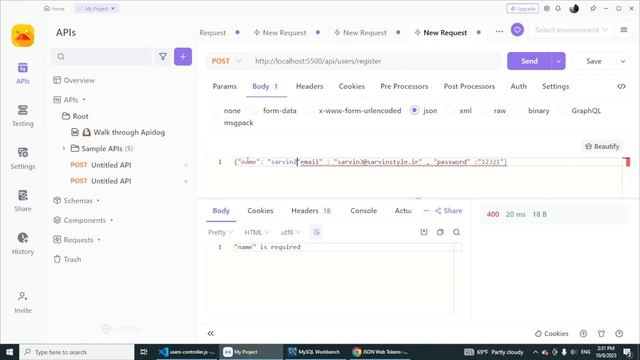Copy the response body
640x360 pixels.
(440, 232)
